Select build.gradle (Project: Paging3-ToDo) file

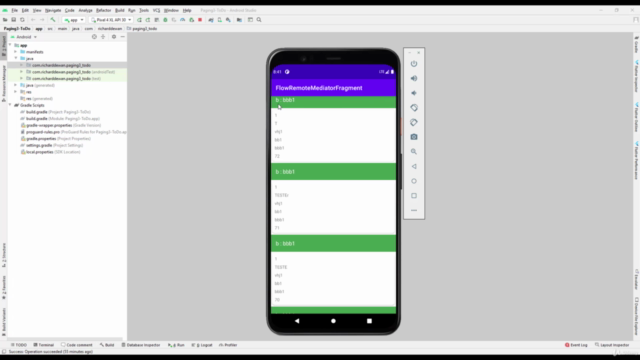56,112
